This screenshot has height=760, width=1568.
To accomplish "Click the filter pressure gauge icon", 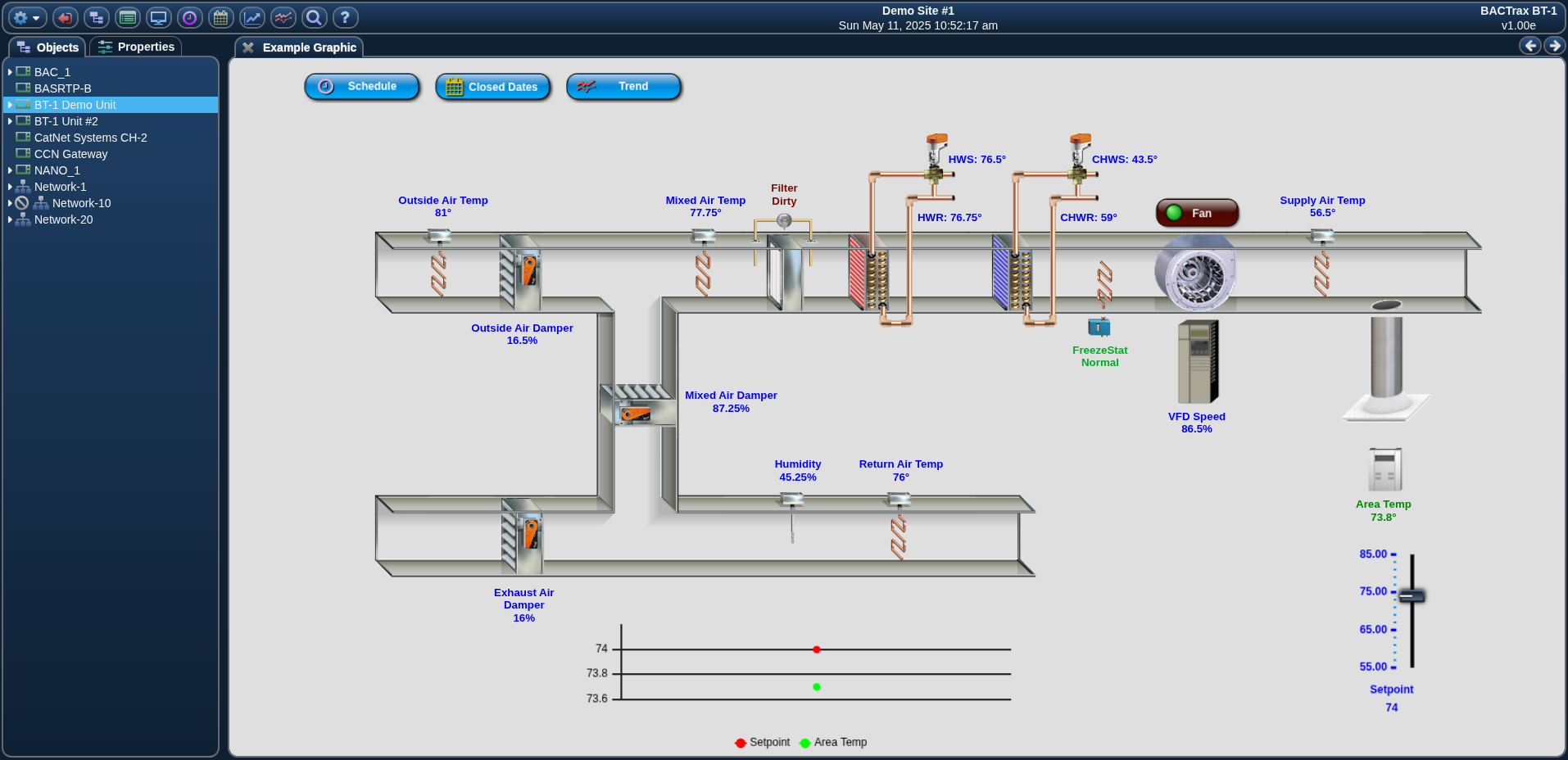I will click(x=784, y=220).
